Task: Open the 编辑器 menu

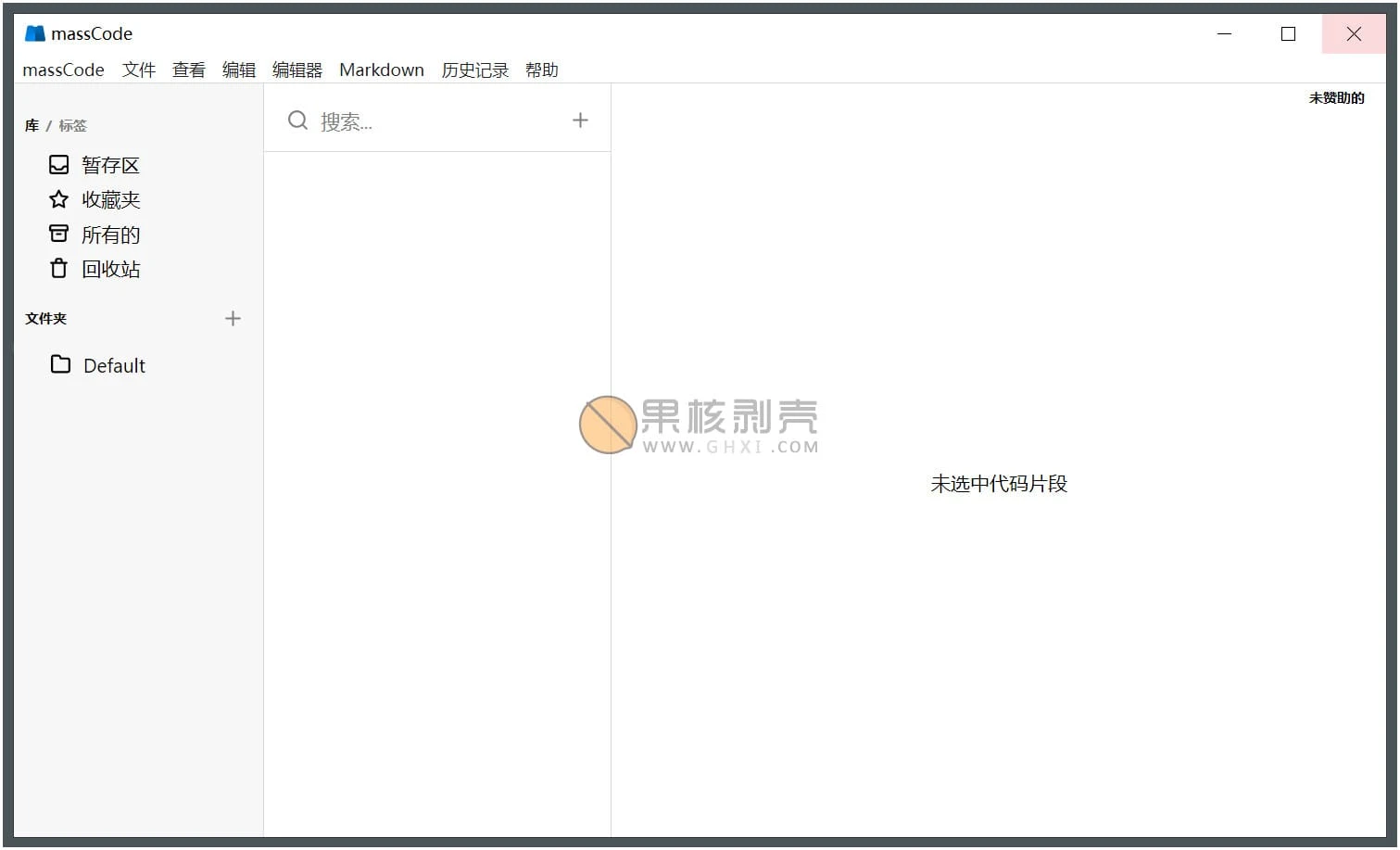Action: point(296,69)
